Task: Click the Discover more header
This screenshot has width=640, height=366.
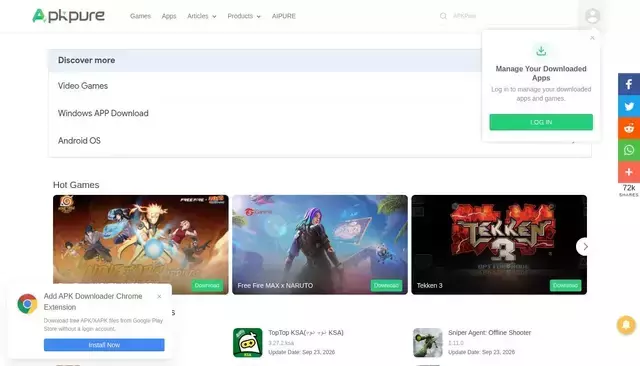Action: [87, 60]
